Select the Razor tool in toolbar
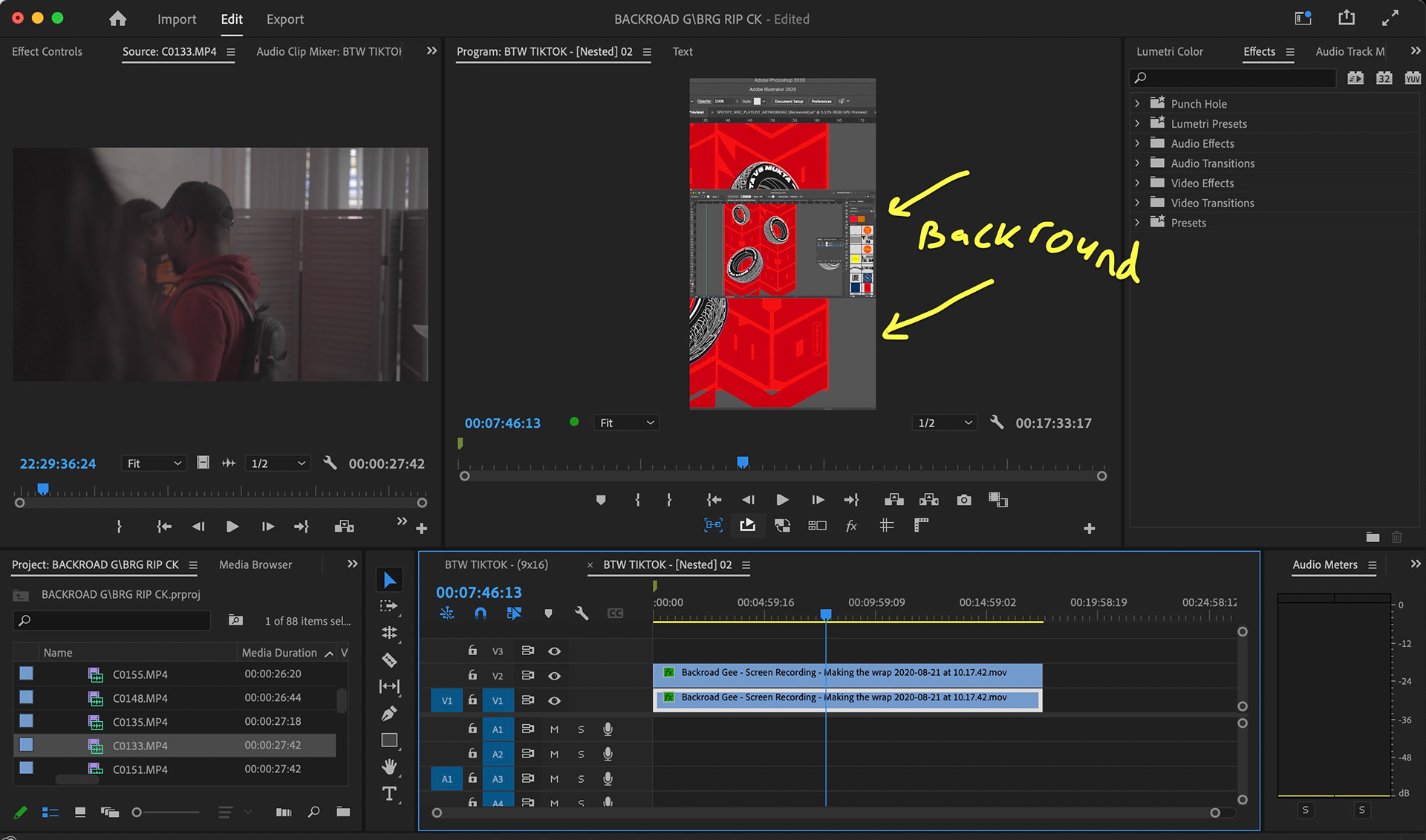 point(389,660)
